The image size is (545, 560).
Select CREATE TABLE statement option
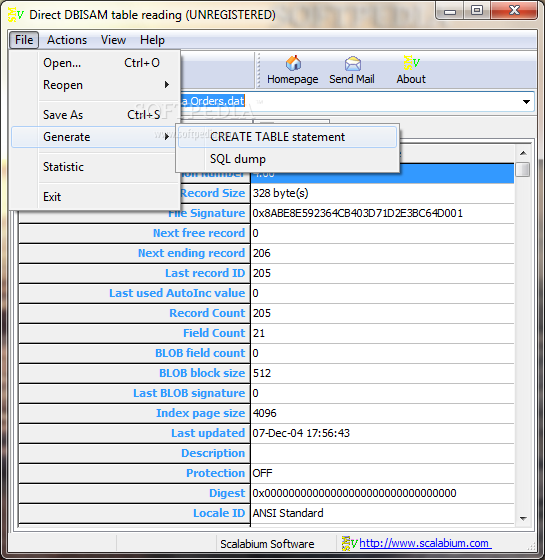(x=288, y=137)
